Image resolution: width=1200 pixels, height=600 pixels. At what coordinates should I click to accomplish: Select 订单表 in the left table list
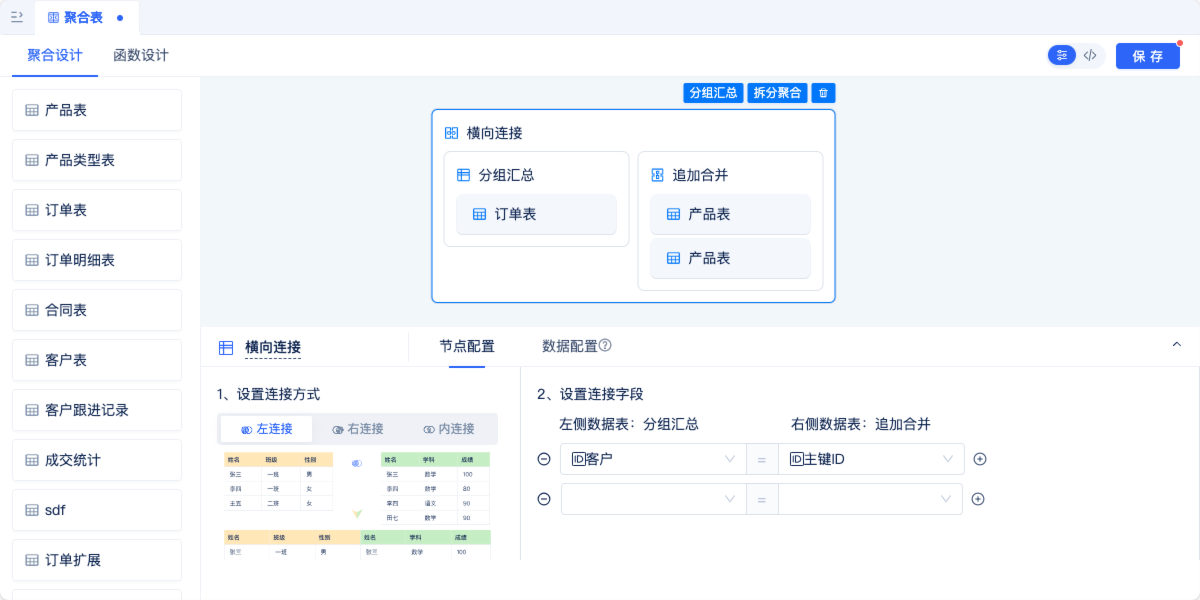pyautogui.click(x=97, y=210)
